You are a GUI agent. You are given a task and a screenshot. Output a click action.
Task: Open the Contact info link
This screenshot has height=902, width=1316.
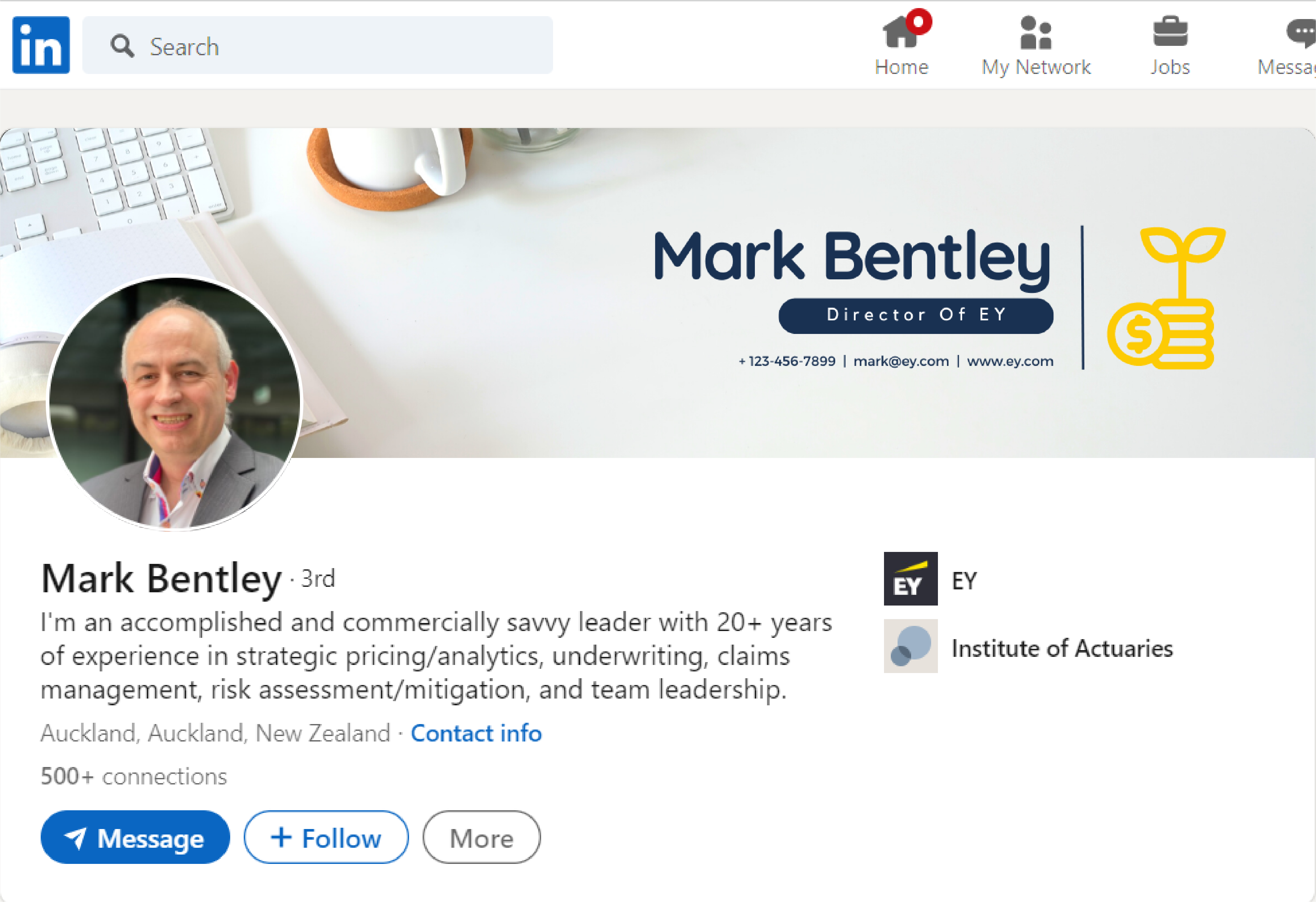click(476, 733)
